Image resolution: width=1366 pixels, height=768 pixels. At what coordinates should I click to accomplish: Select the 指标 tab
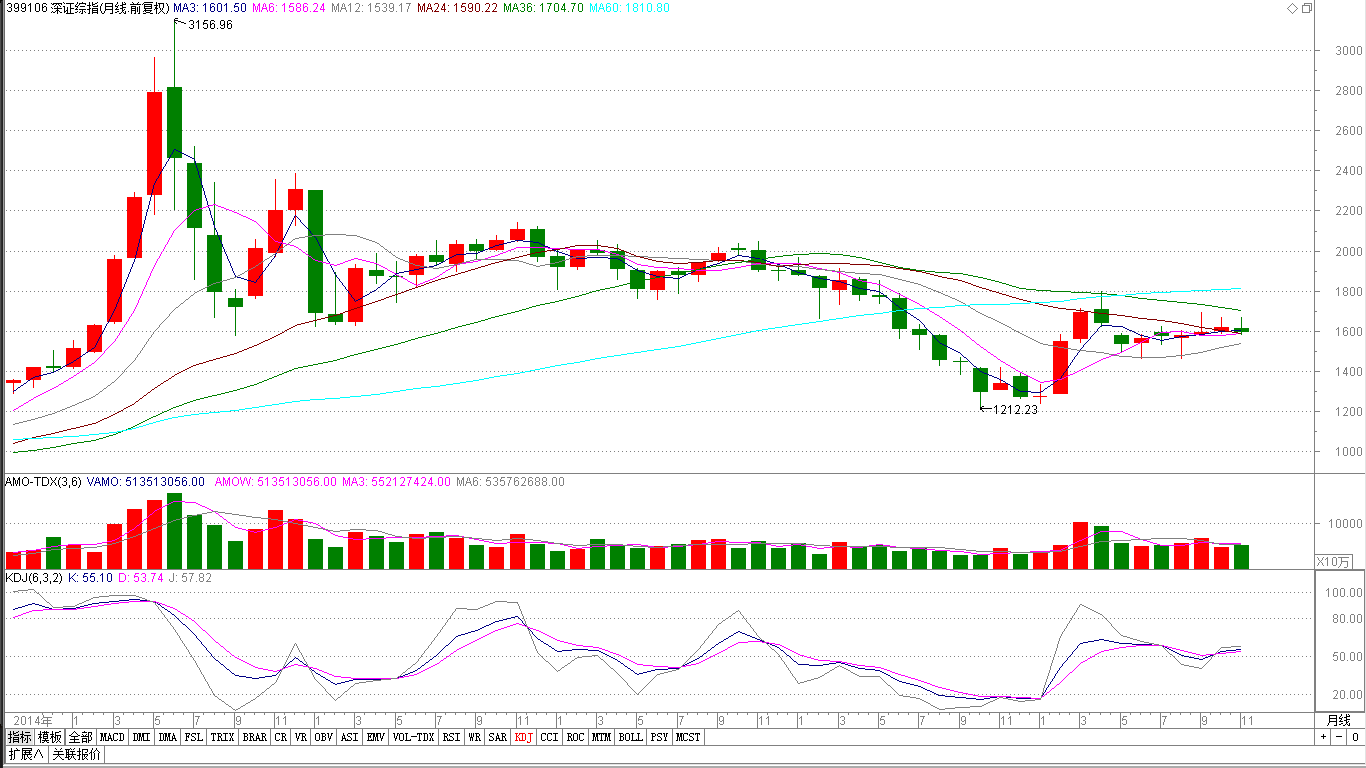[x=20, y=737]
